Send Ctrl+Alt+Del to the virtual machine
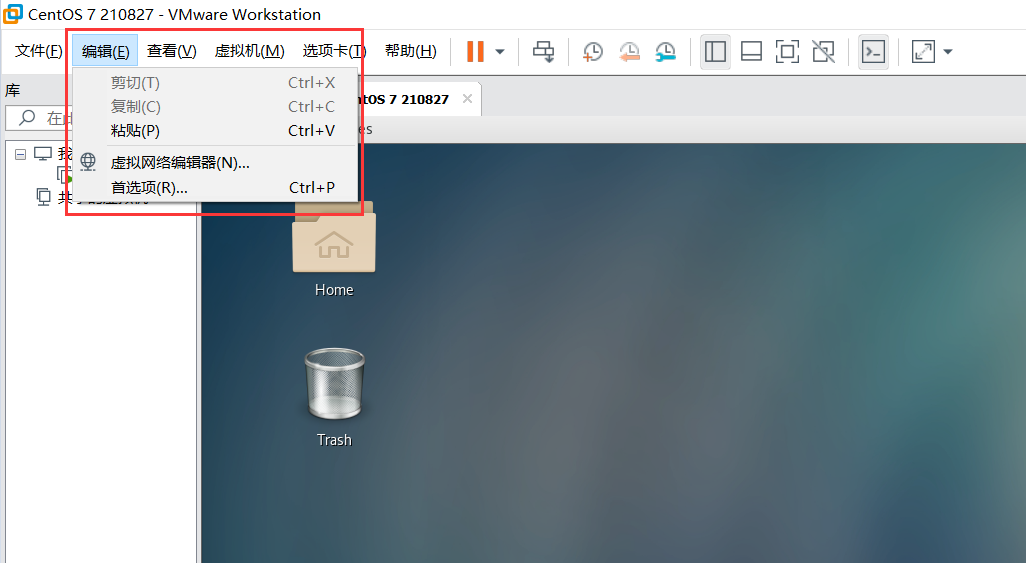This screenshot has height=563, width=1026. [543, 52]
